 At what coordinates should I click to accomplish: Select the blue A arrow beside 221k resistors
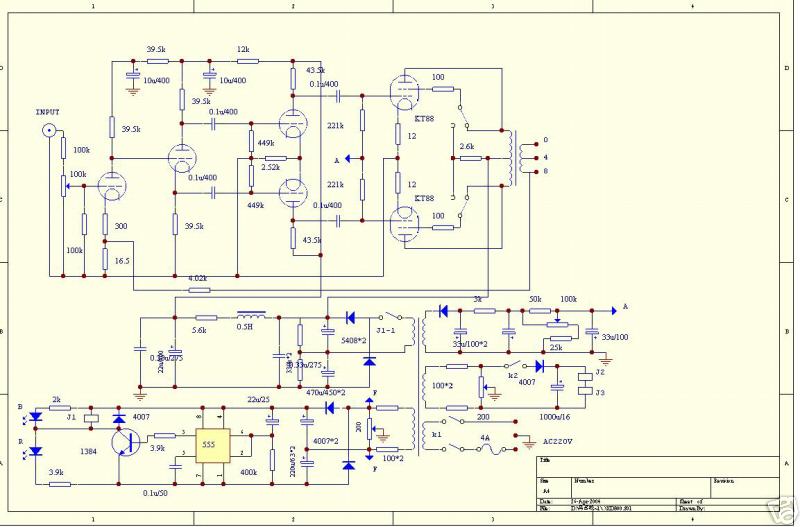pyautogui.click(x=348, y=159)
